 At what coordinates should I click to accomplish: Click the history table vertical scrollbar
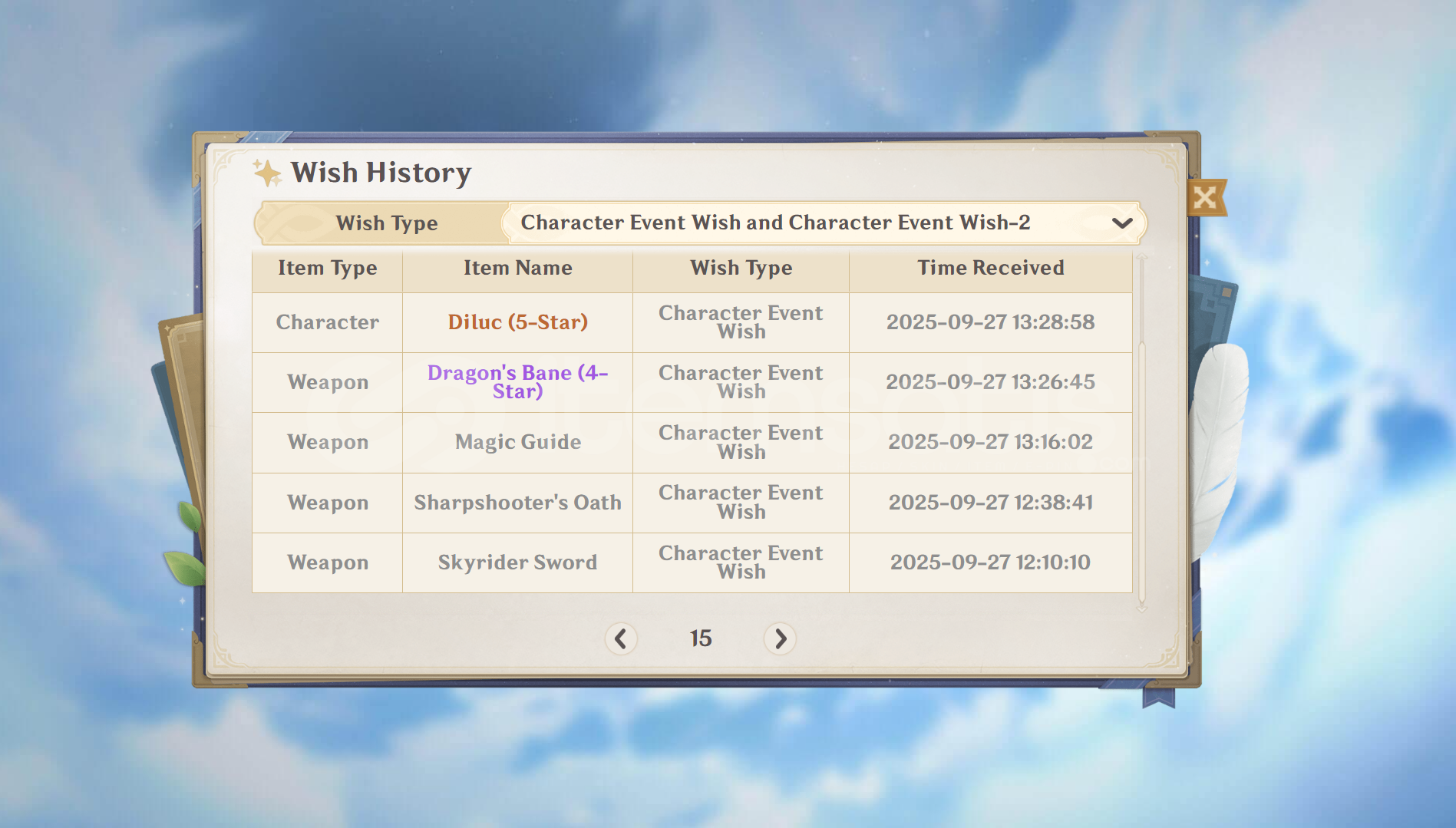1141,430
